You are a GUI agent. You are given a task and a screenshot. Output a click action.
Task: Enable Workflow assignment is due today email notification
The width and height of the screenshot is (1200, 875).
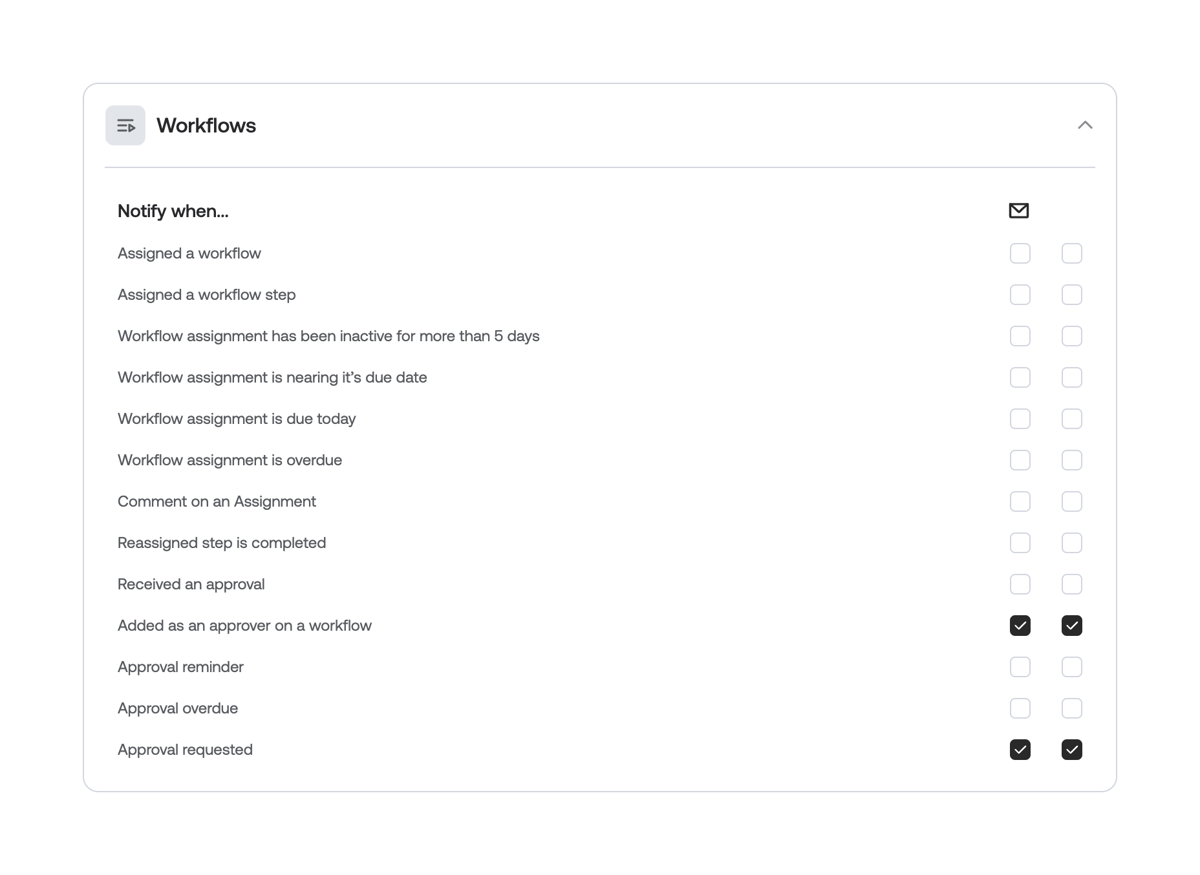1019,418
